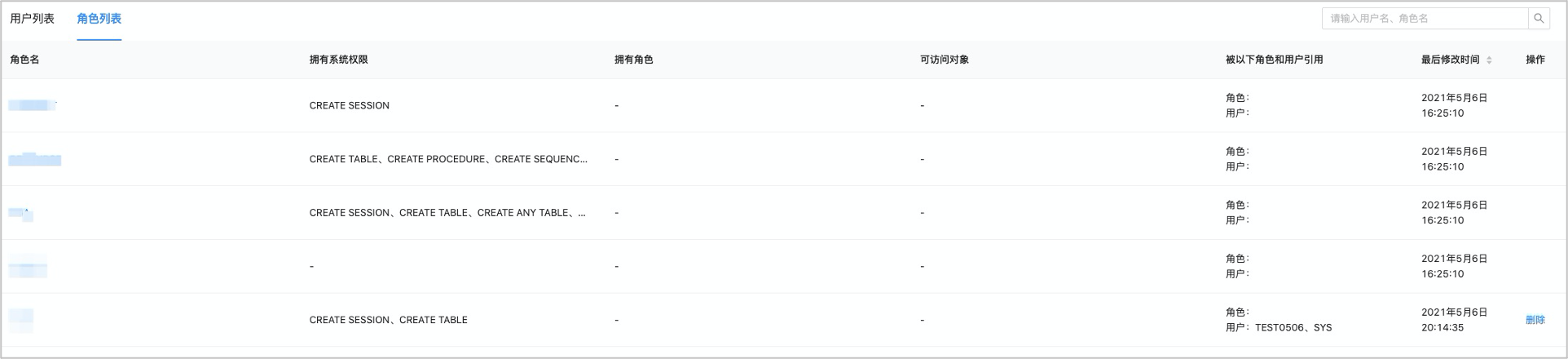Screen dimensions: 1568x359
Task: Click the CREATE SESSION、CREATE TABLE privileges cell
Action: point(389,320)
